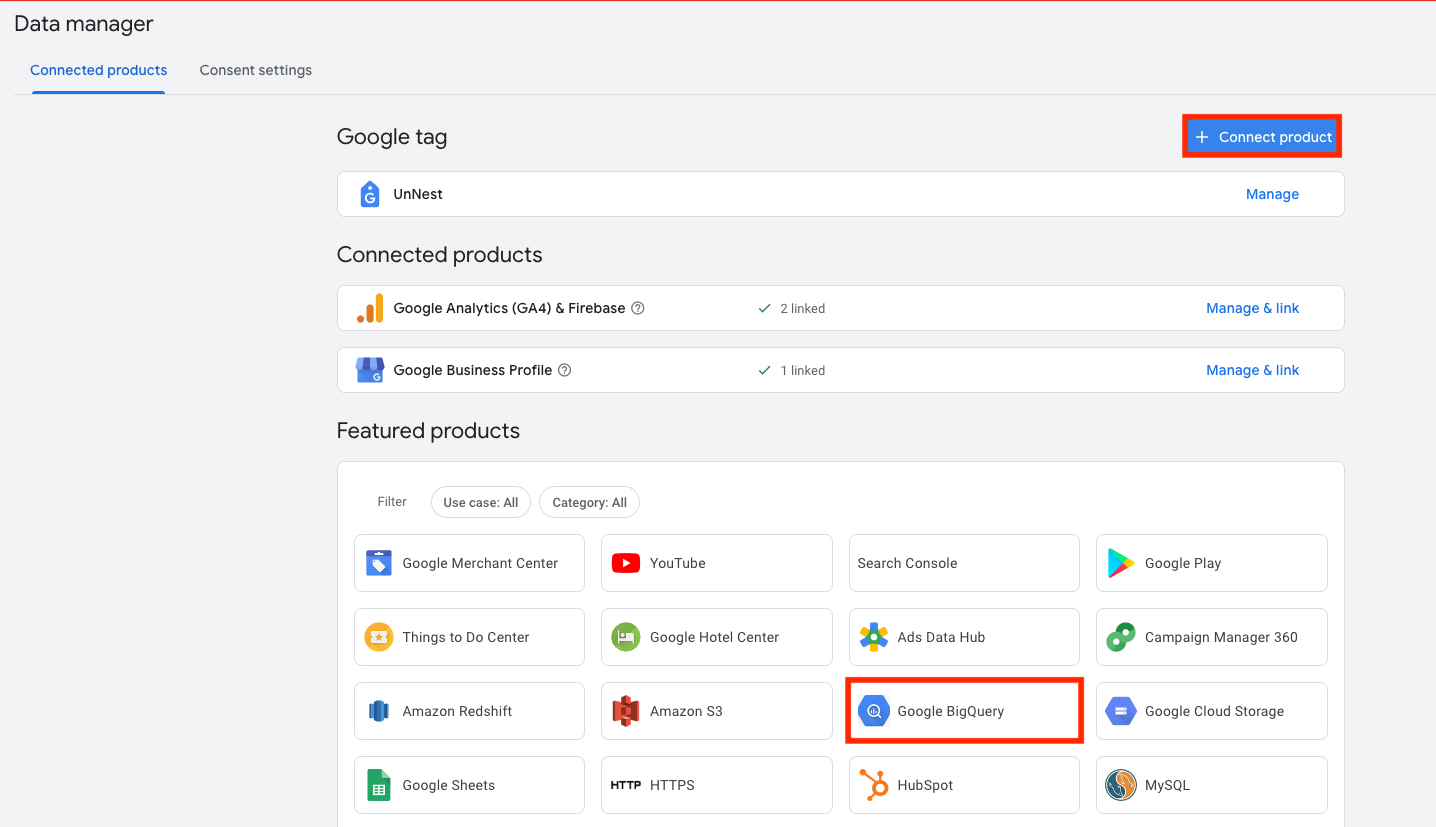The width and height of the screenshot is (1436, 827).
Task: Click the Amazon Redshift icon
Action: tap(378, 711)
